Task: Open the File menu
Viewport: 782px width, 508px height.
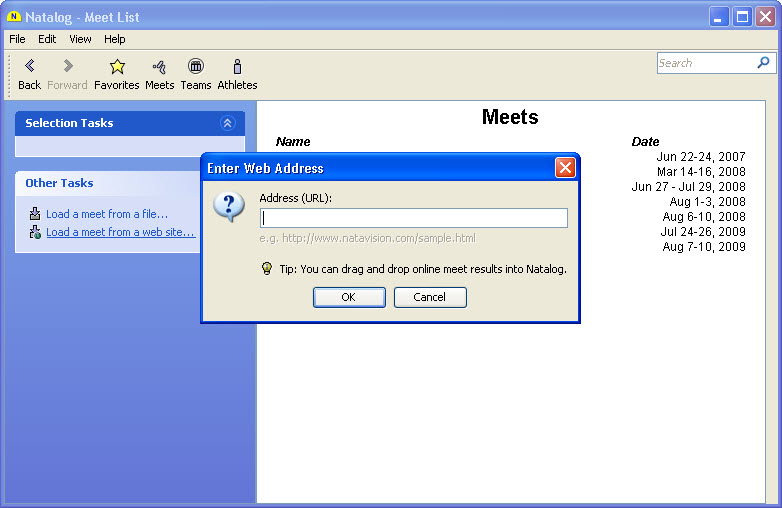Action: coord(17,39)
